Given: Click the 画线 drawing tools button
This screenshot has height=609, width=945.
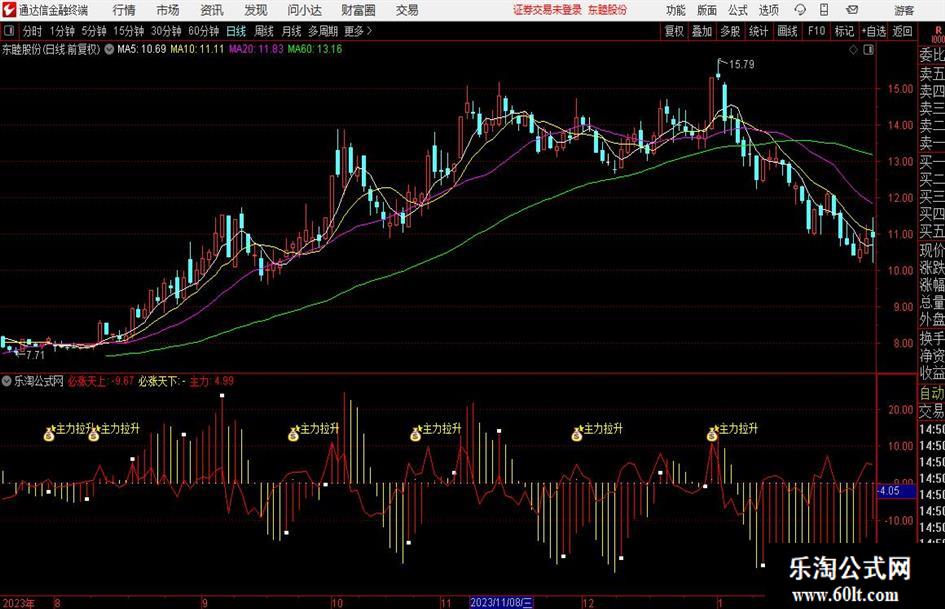Looking at the screenshot, I should pyautogui.click(x=787, y=31).
